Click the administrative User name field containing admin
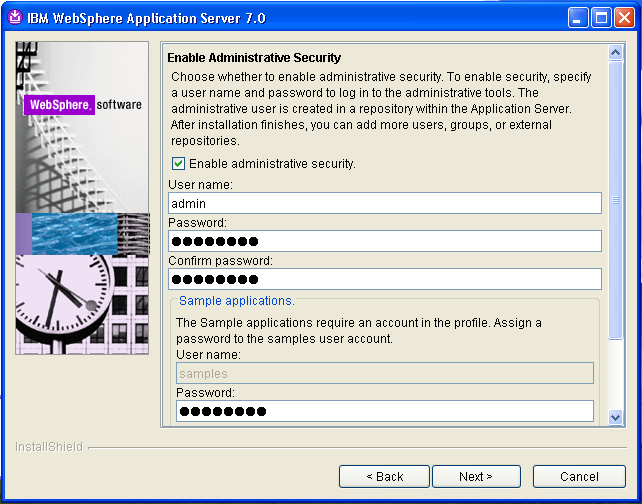 (384, 203)
